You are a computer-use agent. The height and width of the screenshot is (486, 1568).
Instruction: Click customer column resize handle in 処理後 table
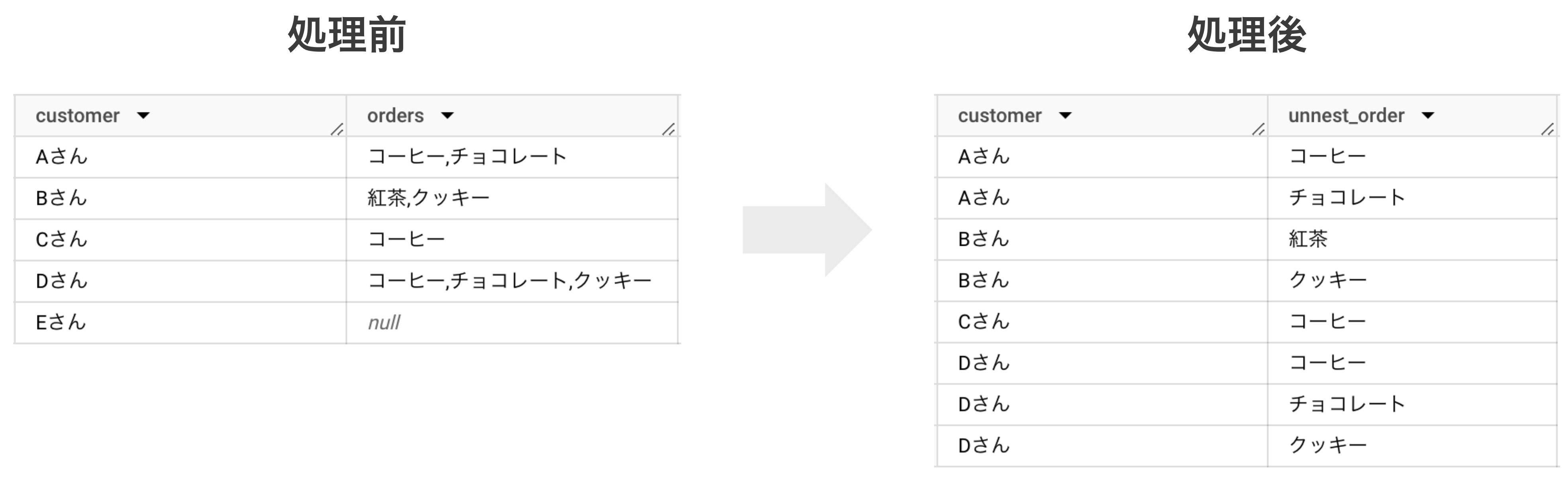pos(1259,129)
